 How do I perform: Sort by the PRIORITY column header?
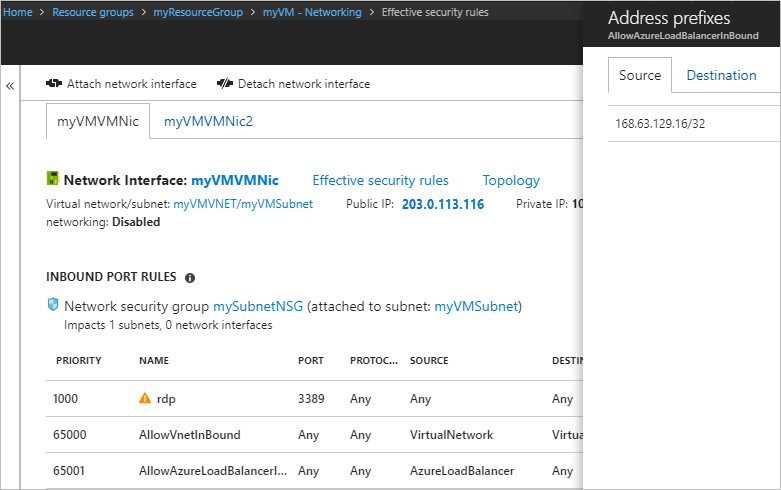(79, 360)
